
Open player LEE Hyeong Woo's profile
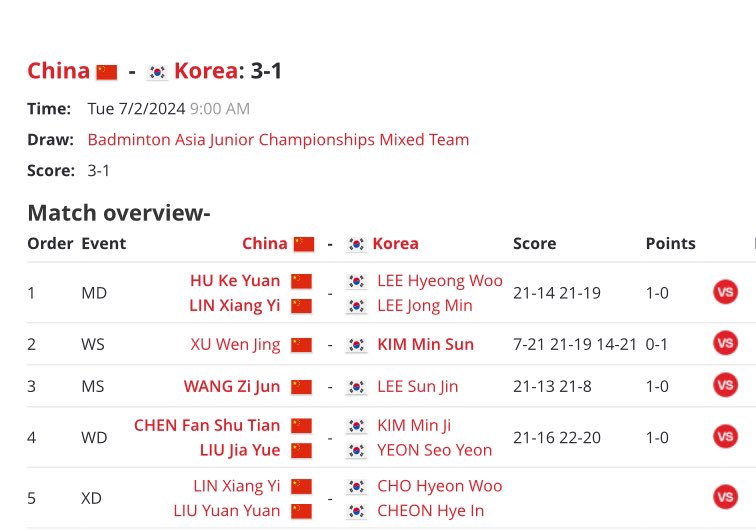[x=440, y=280]
